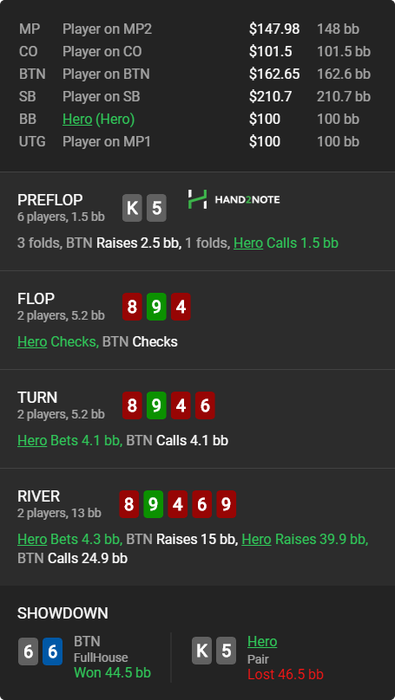
Task: Click Hero link in turn action
Action: 32,441
